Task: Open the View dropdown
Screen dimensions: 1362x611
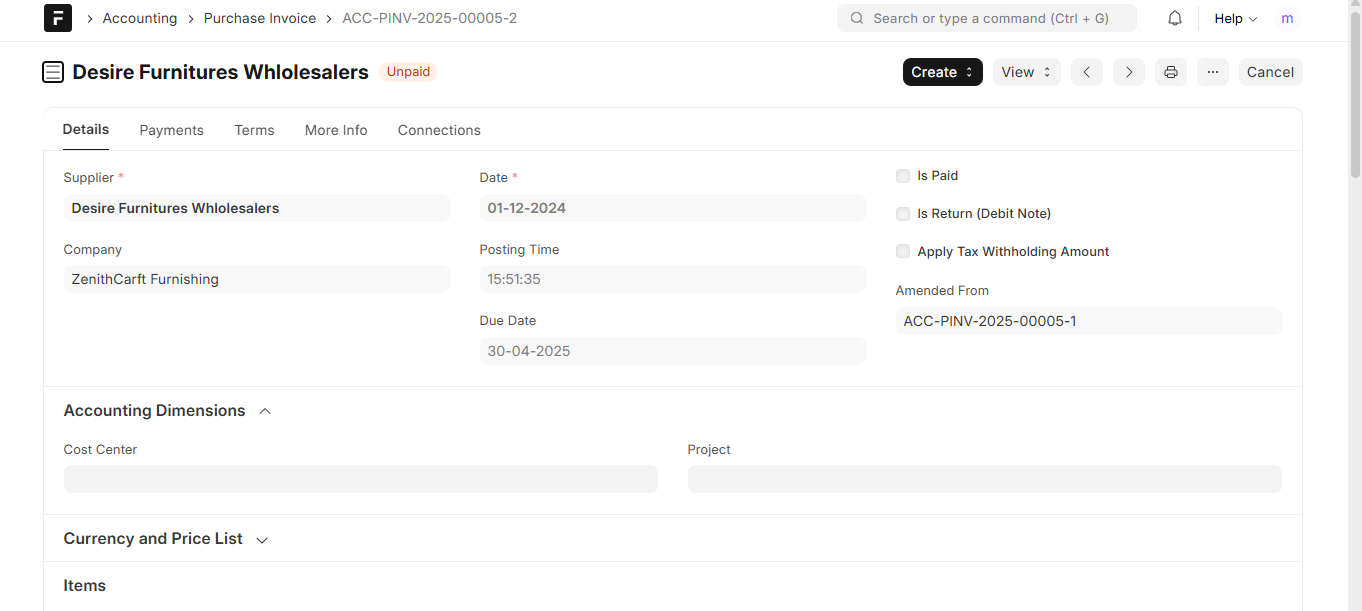Action: click(x=1026, y=72)
